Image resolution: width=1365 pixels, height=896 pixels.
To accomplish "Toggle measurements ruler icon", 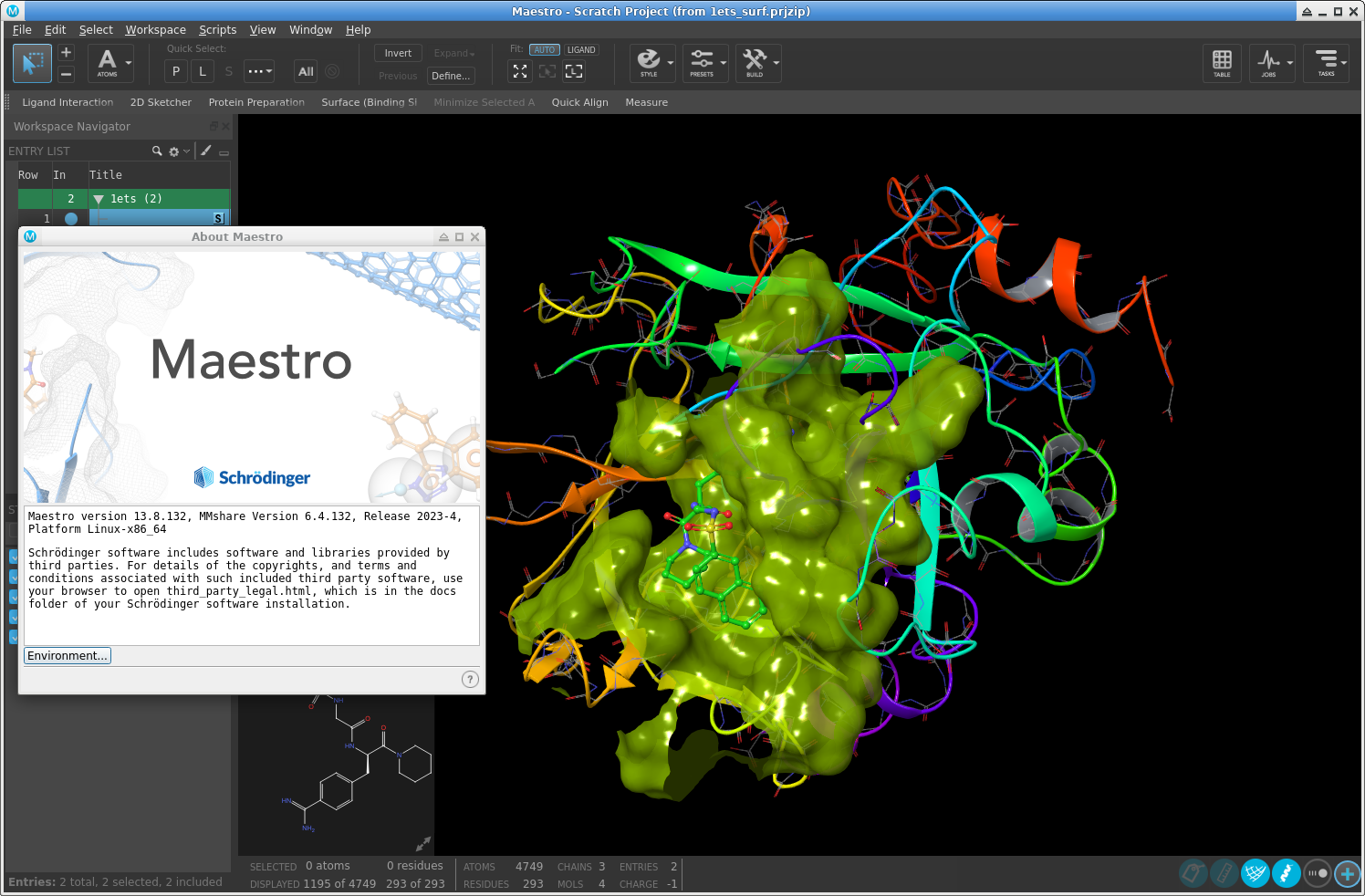I will 1224,873.
